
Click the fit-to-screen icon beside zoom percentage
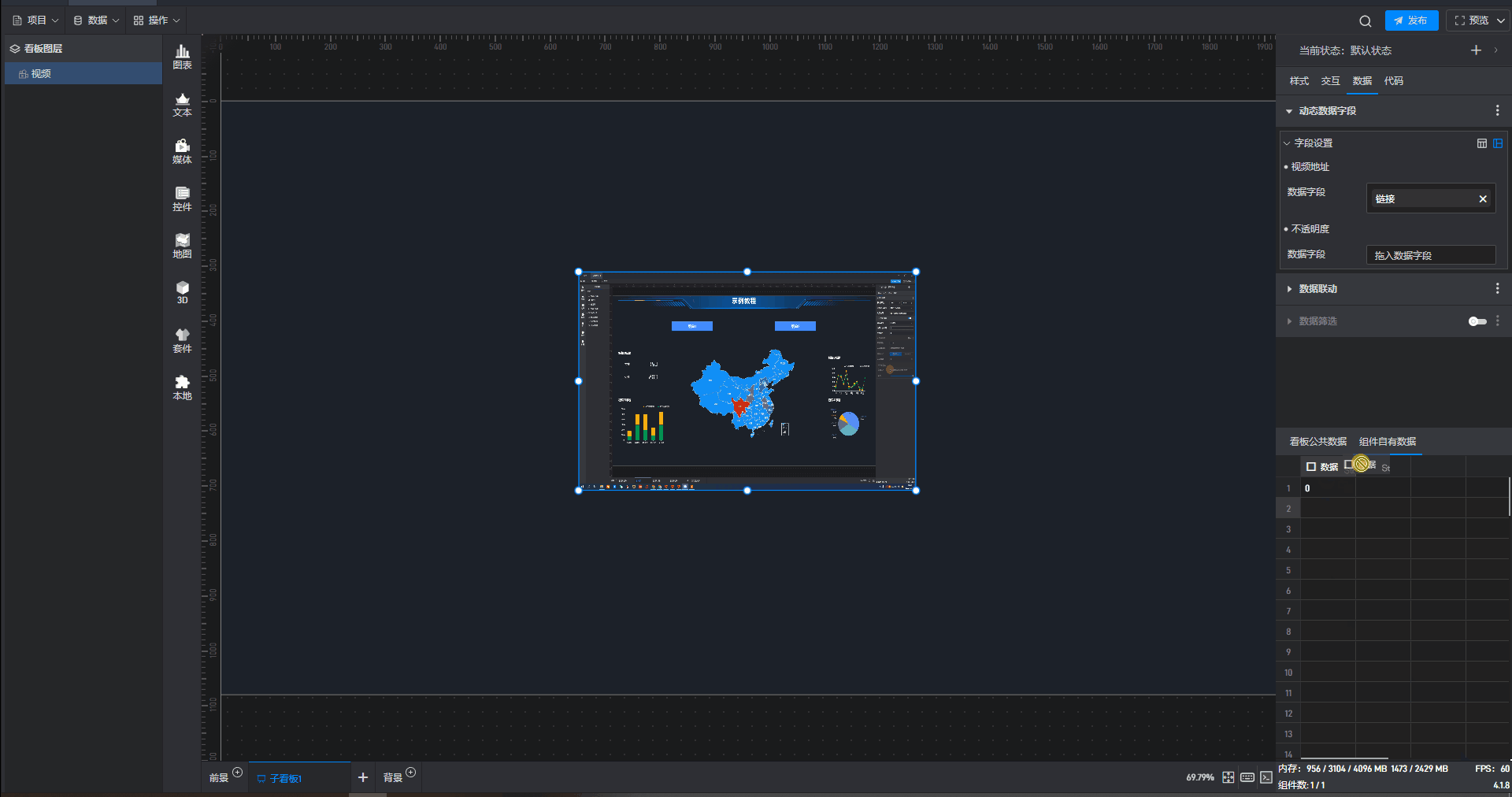pos(1228,777)
